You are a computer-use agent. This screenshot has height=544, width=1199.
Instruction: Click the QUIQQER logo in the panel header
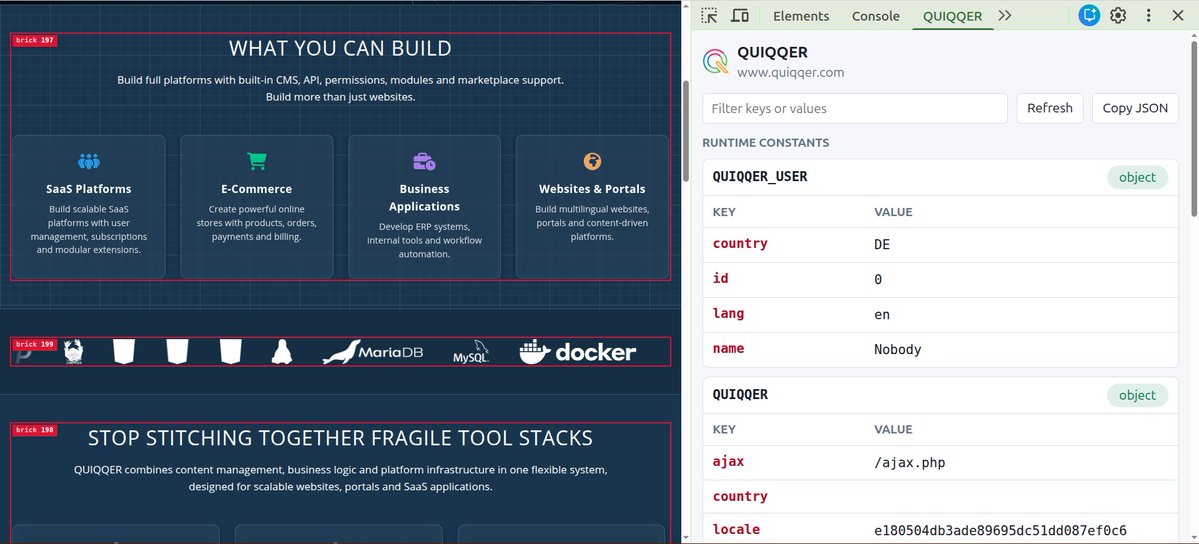tap(716, 61)
